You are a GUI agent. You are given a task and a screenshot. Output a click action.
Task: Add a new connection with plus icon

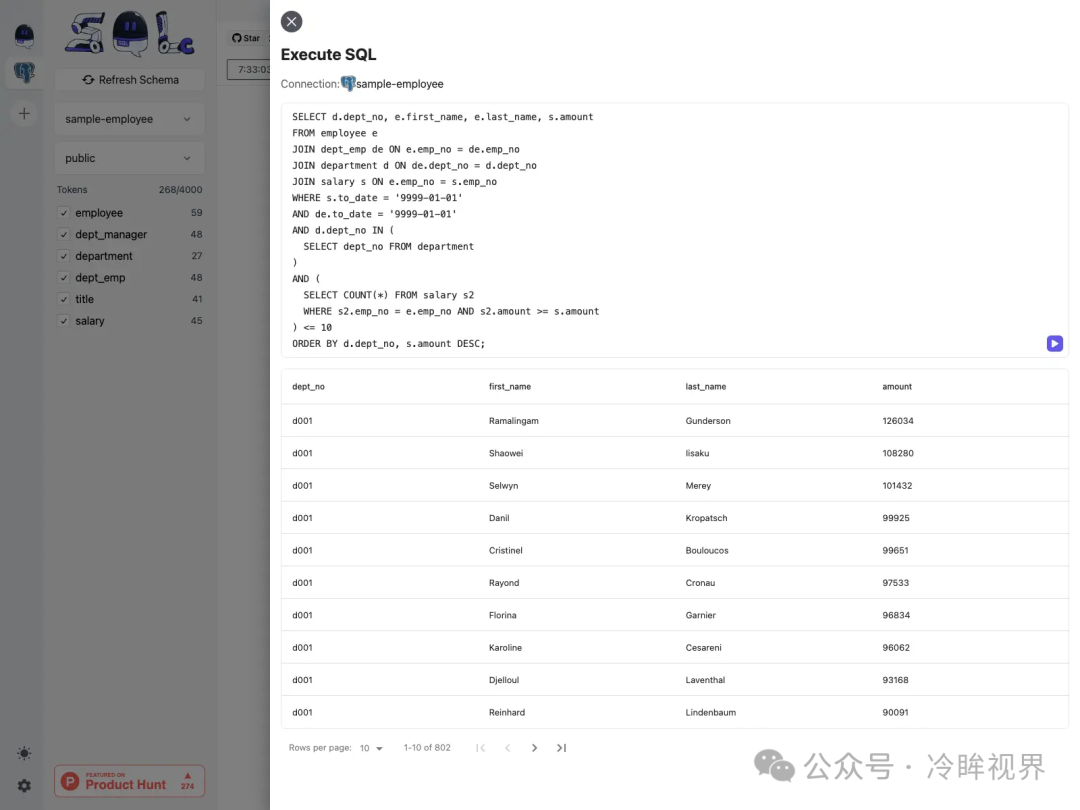24,114
